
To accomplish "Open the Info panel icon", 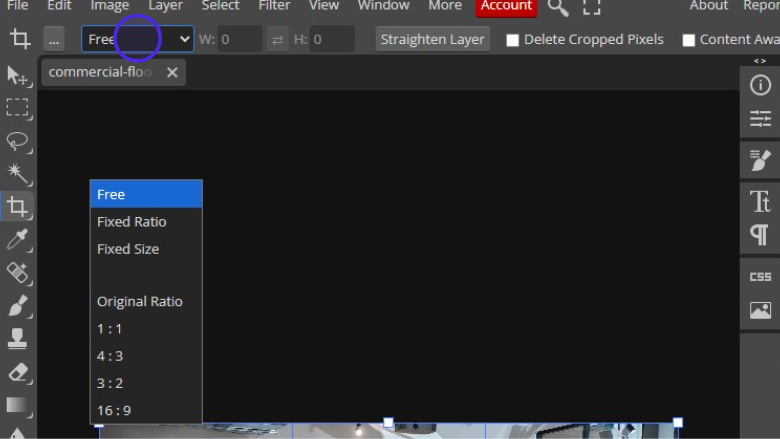I will (760, 86).
